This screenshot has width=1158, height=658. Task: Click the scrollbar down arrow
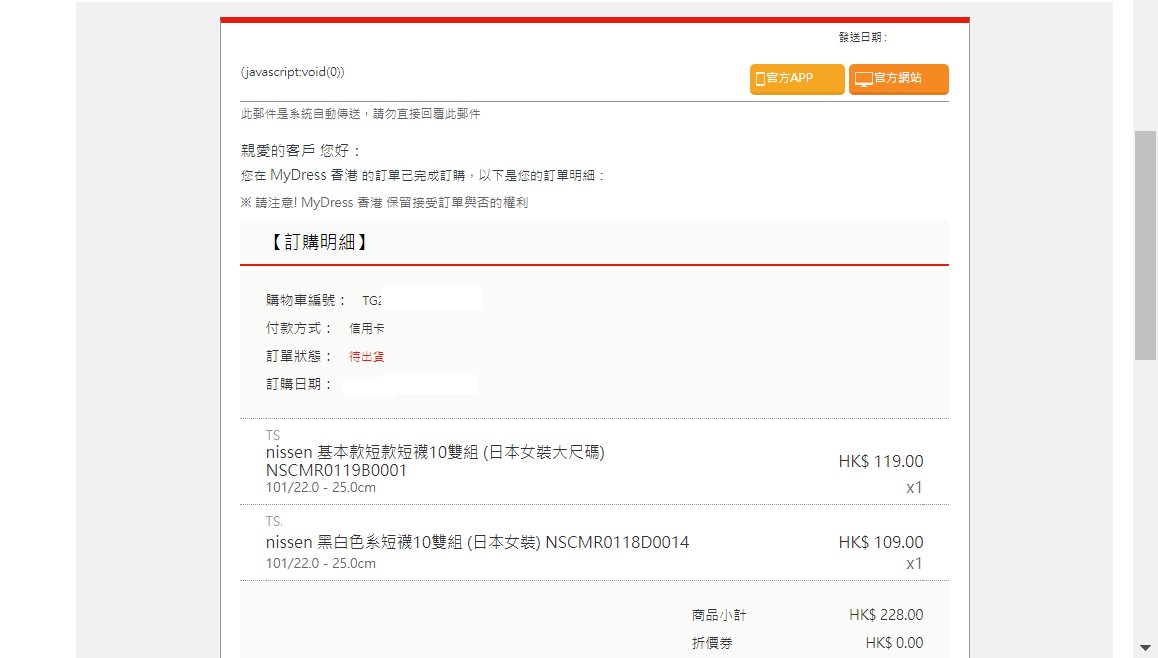click(1145, 648)
